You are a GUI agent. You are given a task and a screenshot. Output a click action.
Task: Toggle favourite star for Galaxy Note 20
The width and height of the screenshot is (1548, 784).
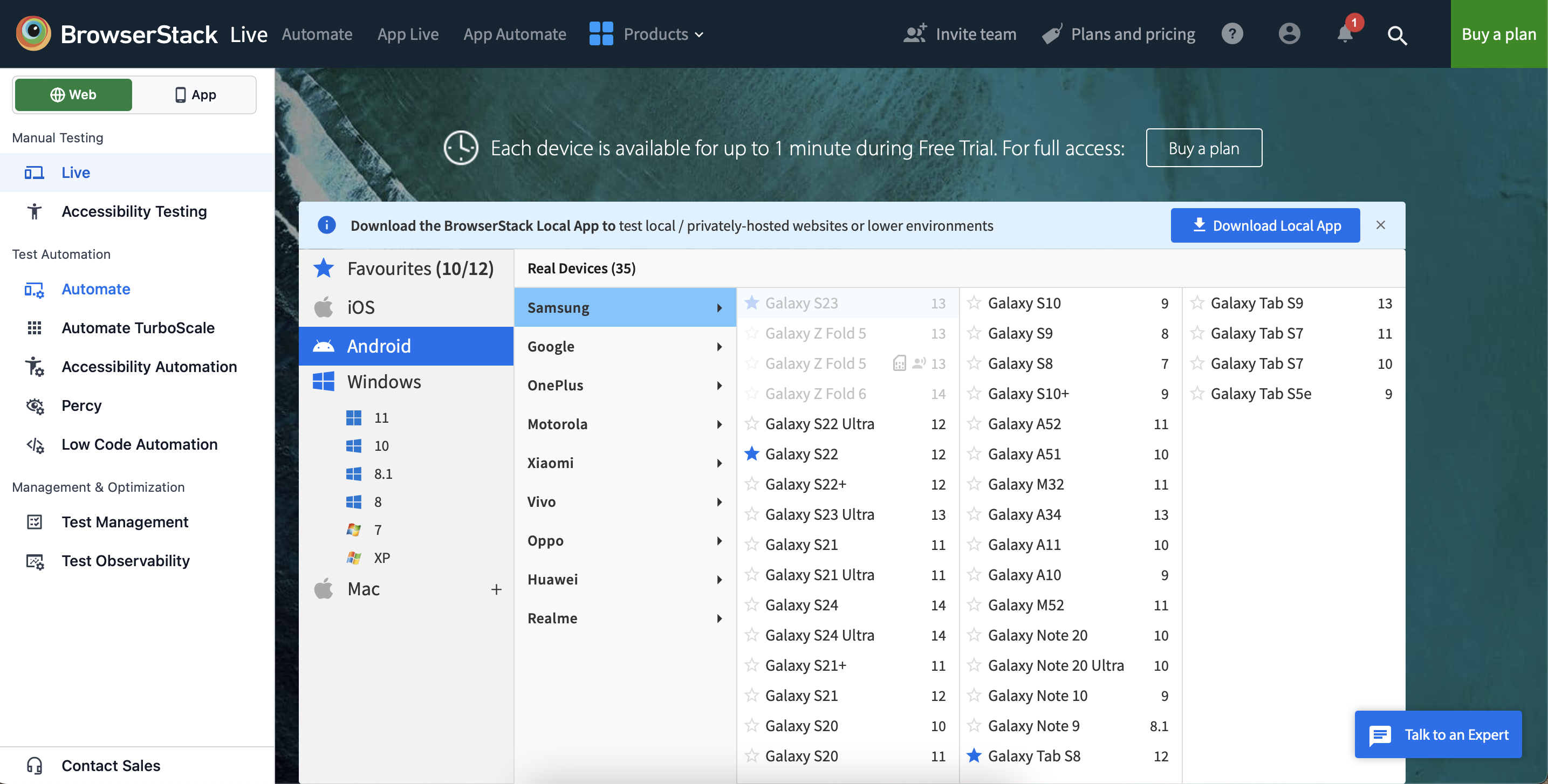click(974, 635)
